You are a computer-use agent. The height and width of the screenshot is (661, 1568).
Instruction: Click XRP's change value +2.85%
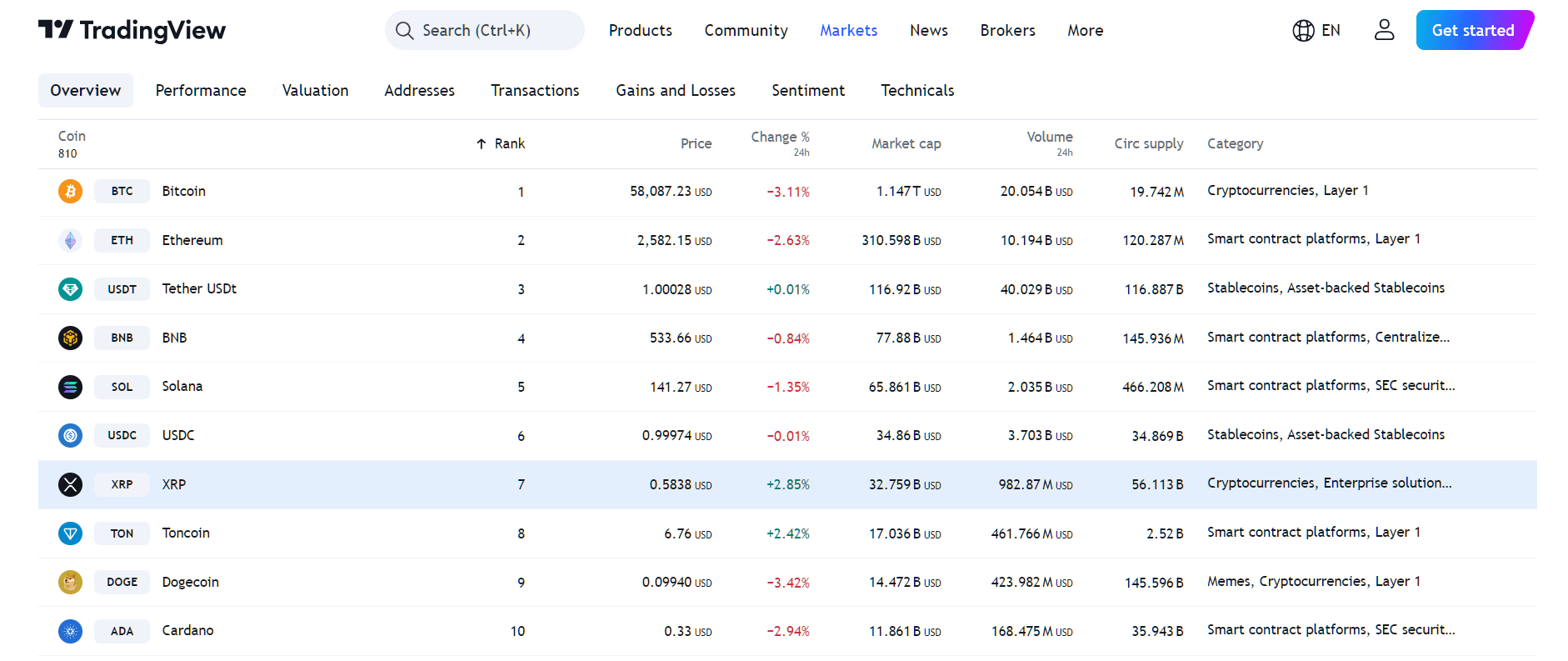(788, 484)
